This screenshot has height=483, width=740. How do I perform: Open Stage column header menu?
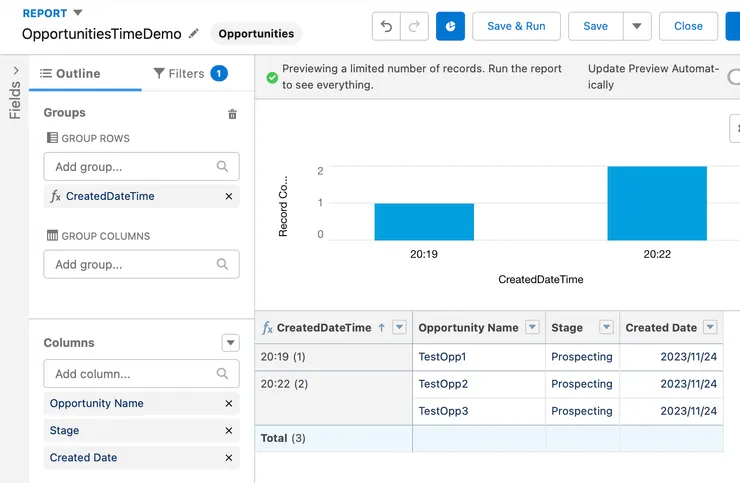click(606, 328)
